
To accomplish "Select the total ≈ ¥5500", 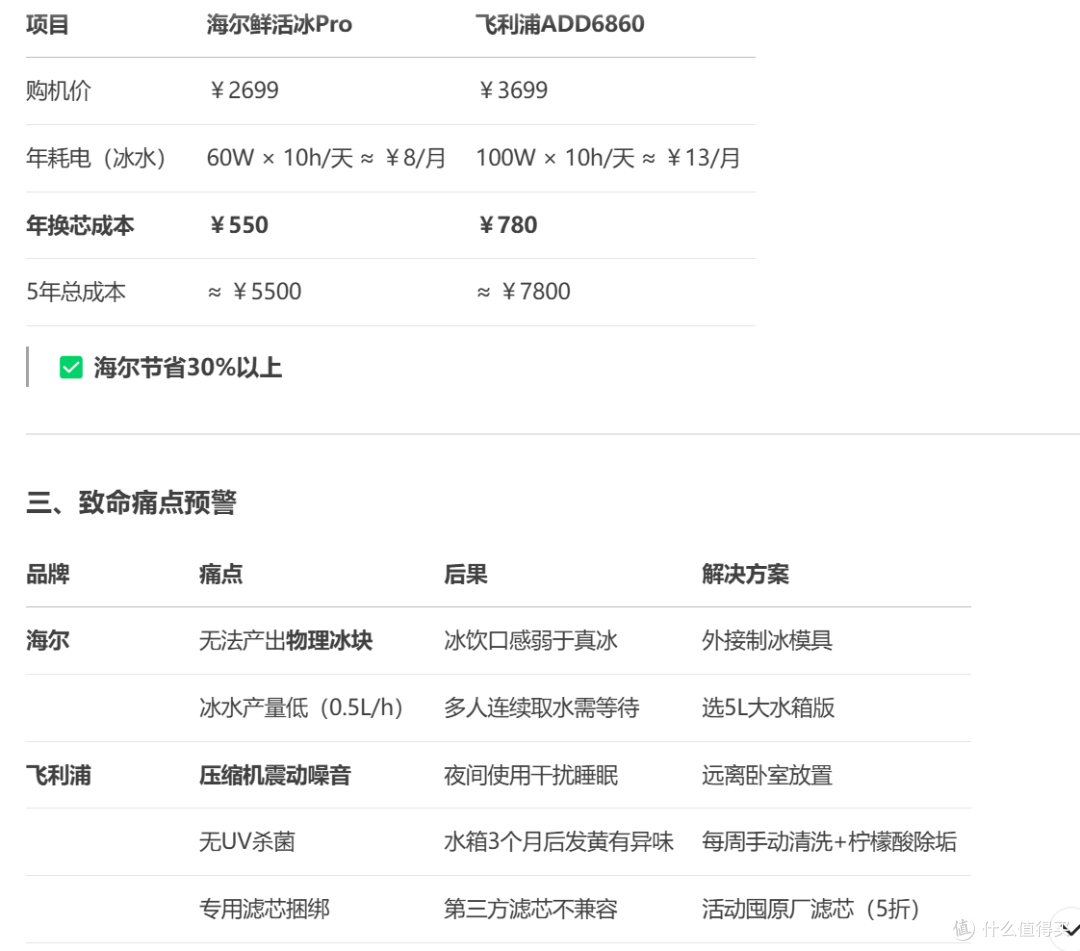I will 254,292.
